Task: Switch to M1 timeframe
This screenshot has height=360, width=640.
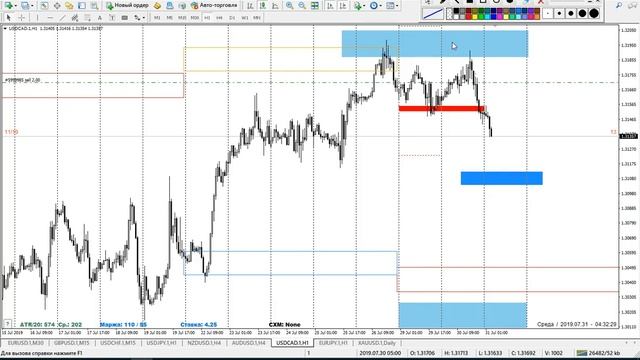Action: (x=157, y=18)
